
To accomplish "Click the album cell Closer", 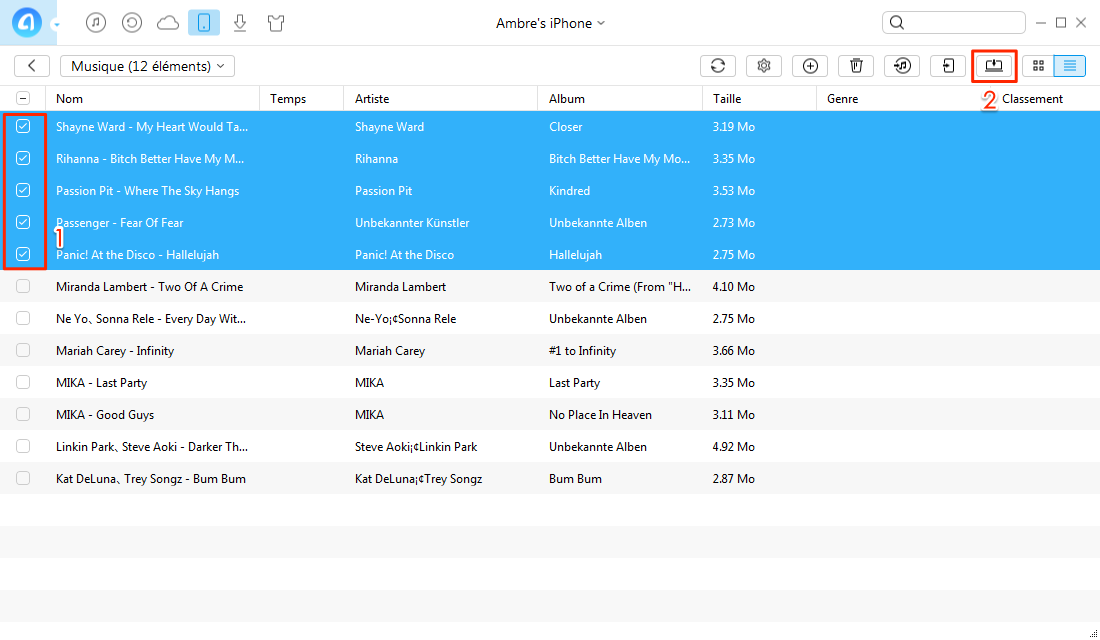I will point(565,127).
